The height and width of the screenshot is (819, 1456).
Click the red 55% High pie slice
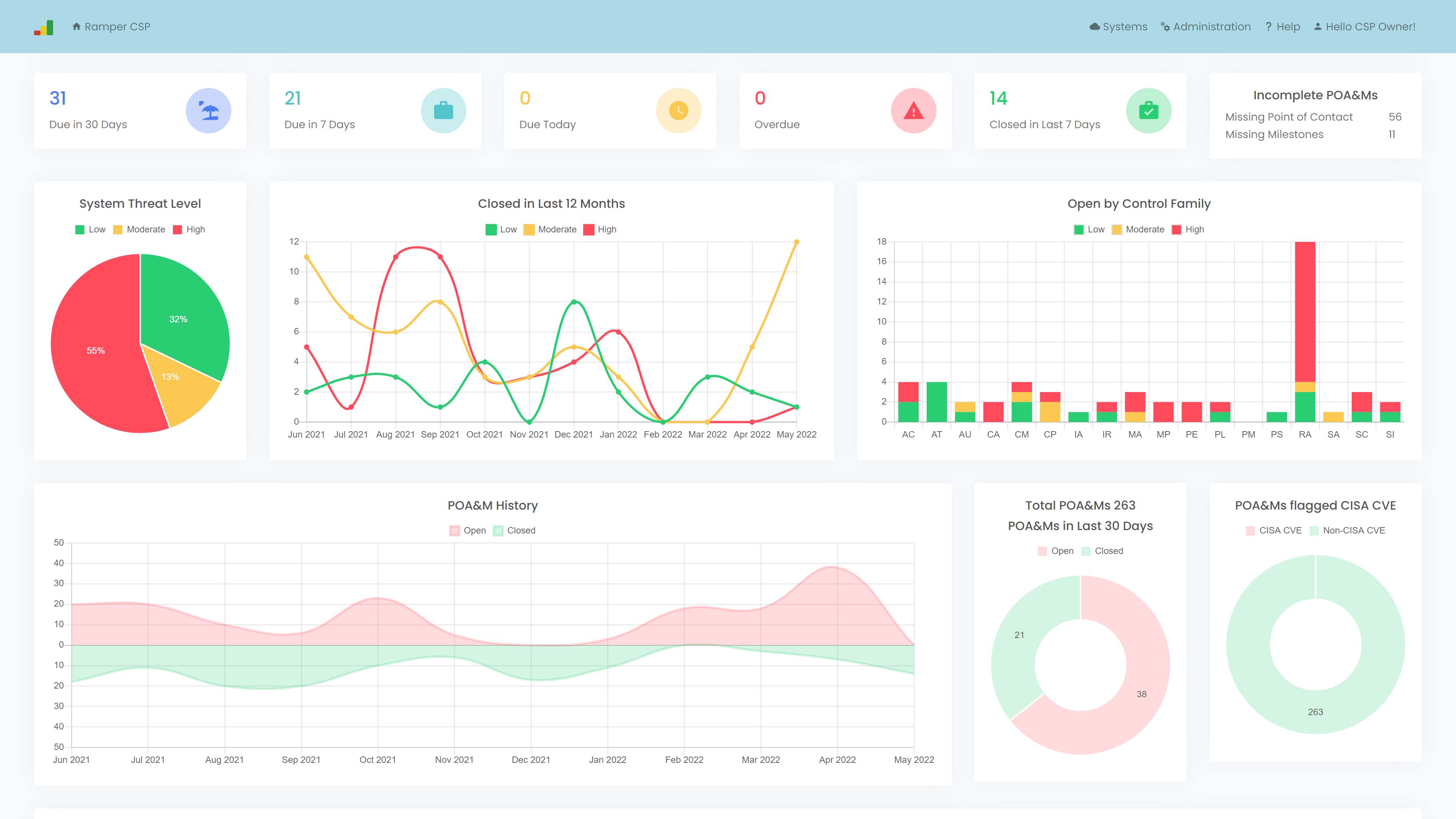(x=96, y=350)
